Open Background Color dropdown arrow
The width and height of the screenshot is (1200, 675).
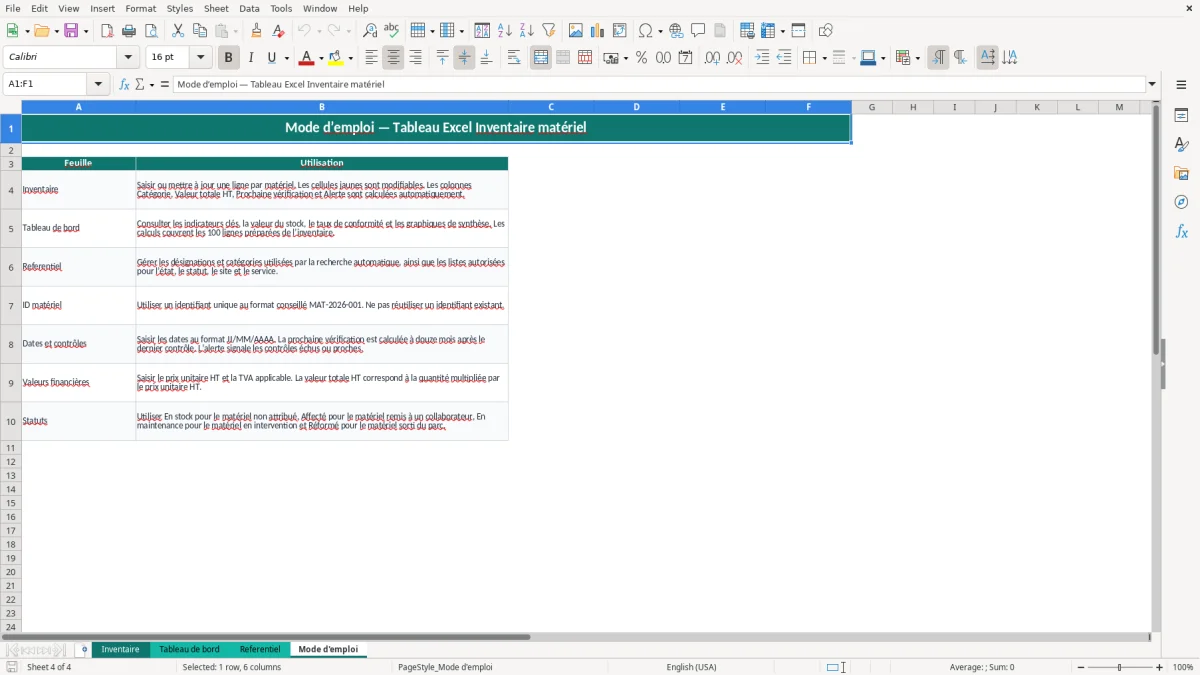[350, 58]
